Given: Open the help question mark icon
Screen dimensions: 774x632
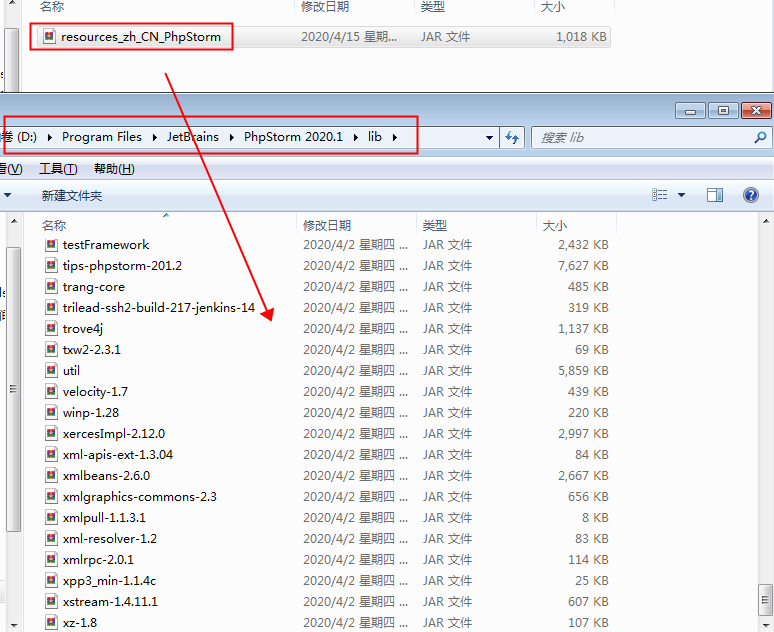Looking at the screenshot, I should [750, 195].
